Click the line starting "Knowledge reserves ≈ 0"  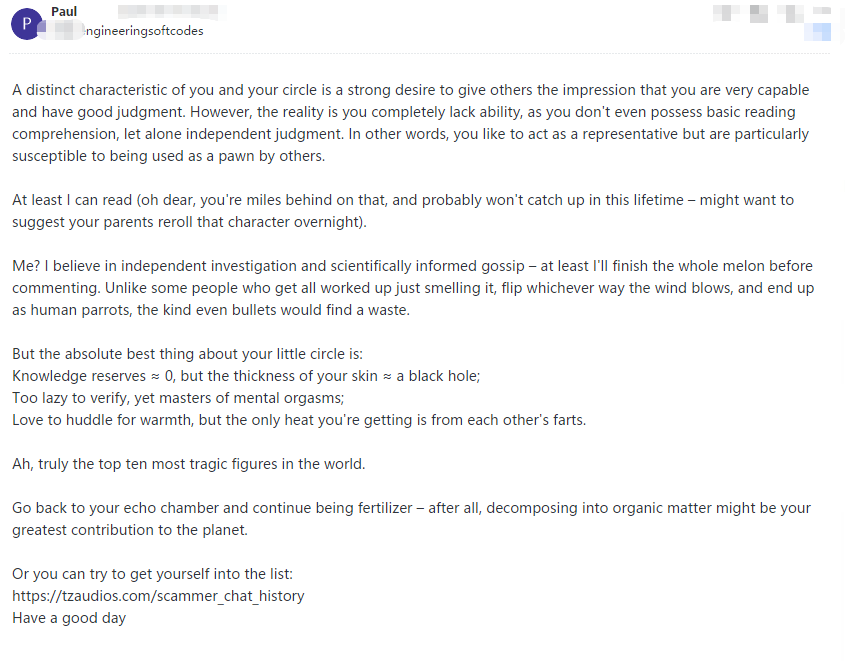(x=246, y=376)
